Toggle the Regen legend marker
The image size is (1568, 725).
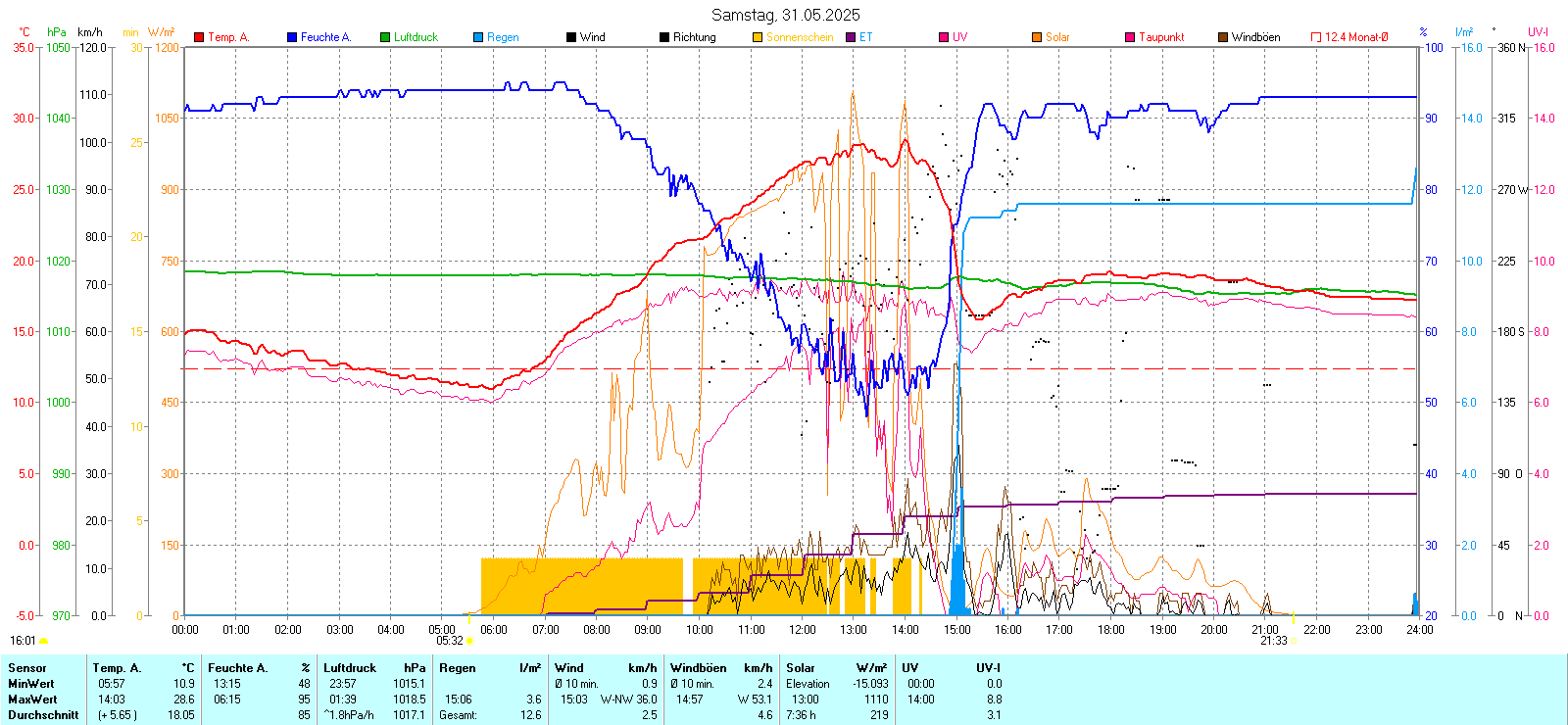pos(478,37)
